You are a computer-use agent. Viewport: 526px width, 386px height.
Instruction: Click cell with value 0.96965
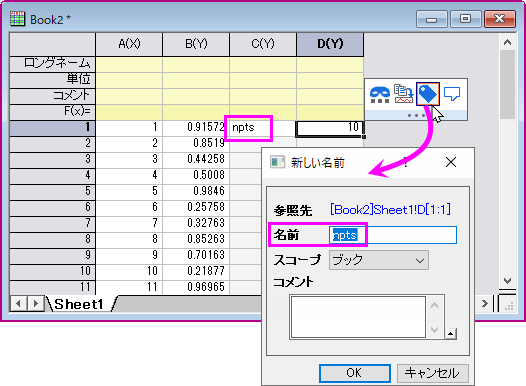tap(196, 287)
